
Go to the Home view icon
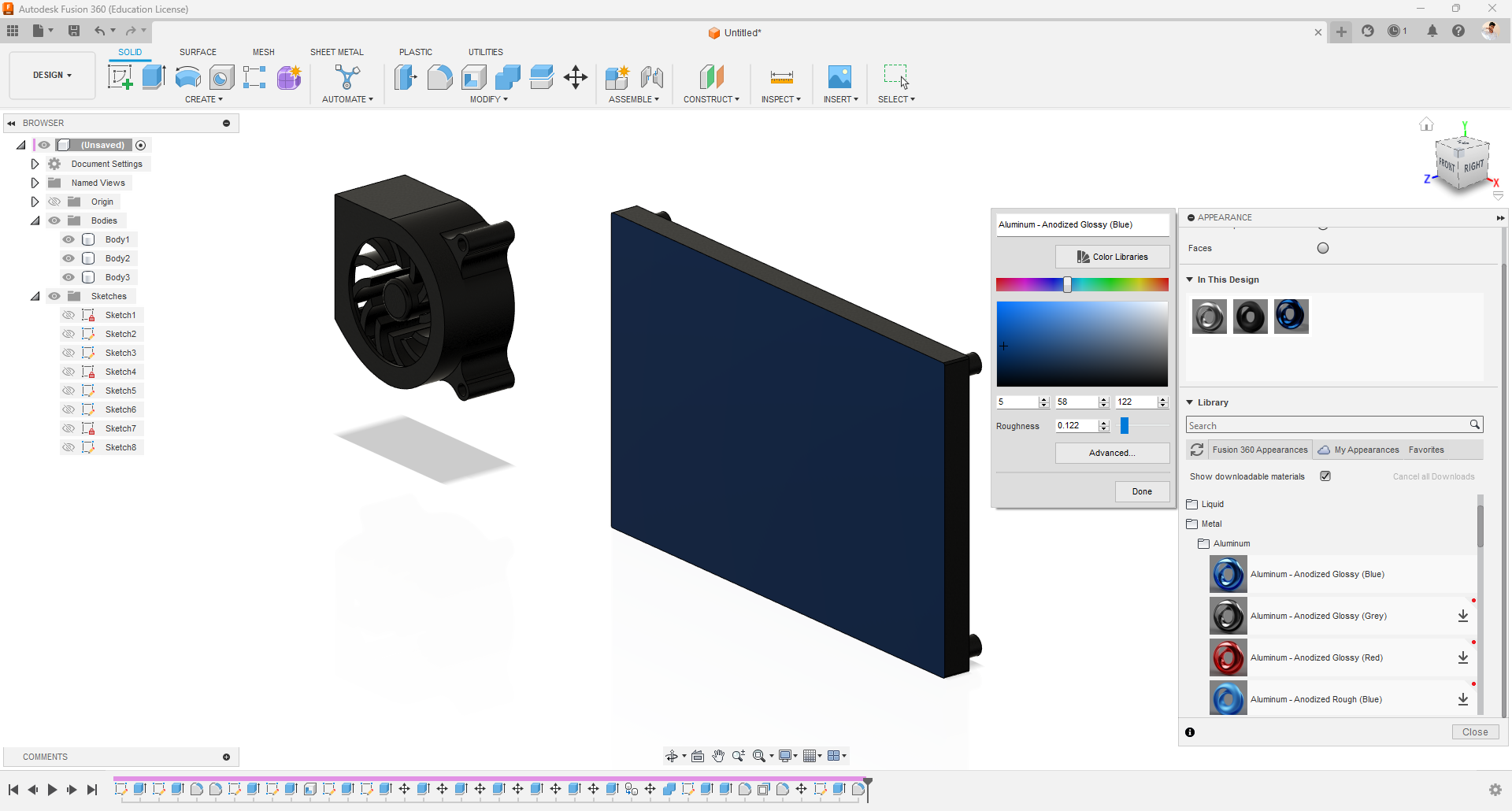click(x=1426, y=124)
